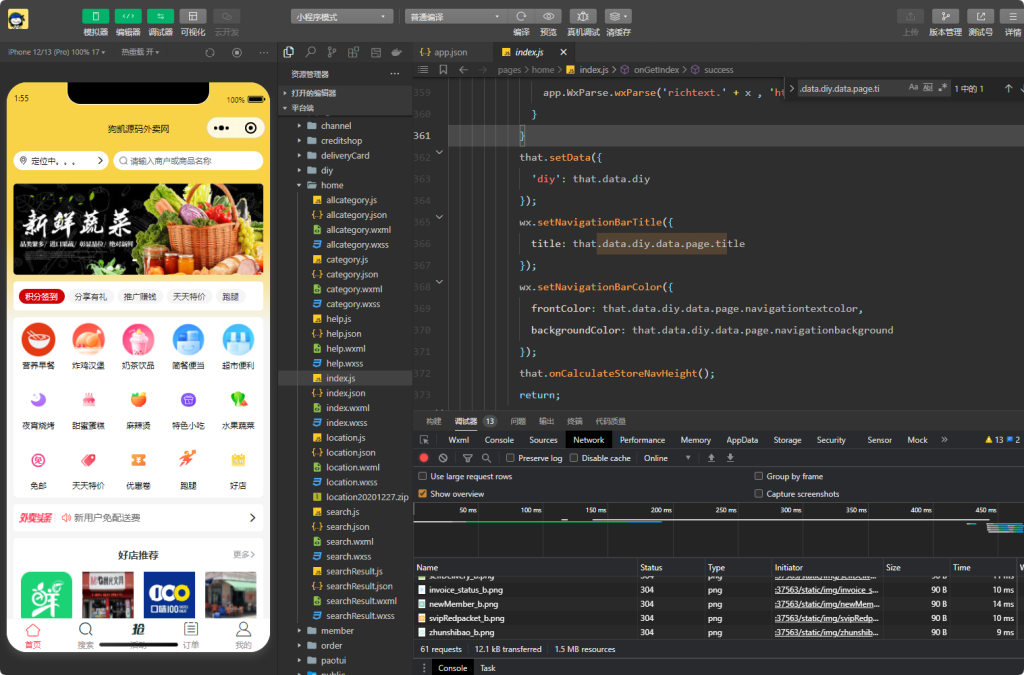
Task: Click the red record network log button
Action: (x=424, y=458)
